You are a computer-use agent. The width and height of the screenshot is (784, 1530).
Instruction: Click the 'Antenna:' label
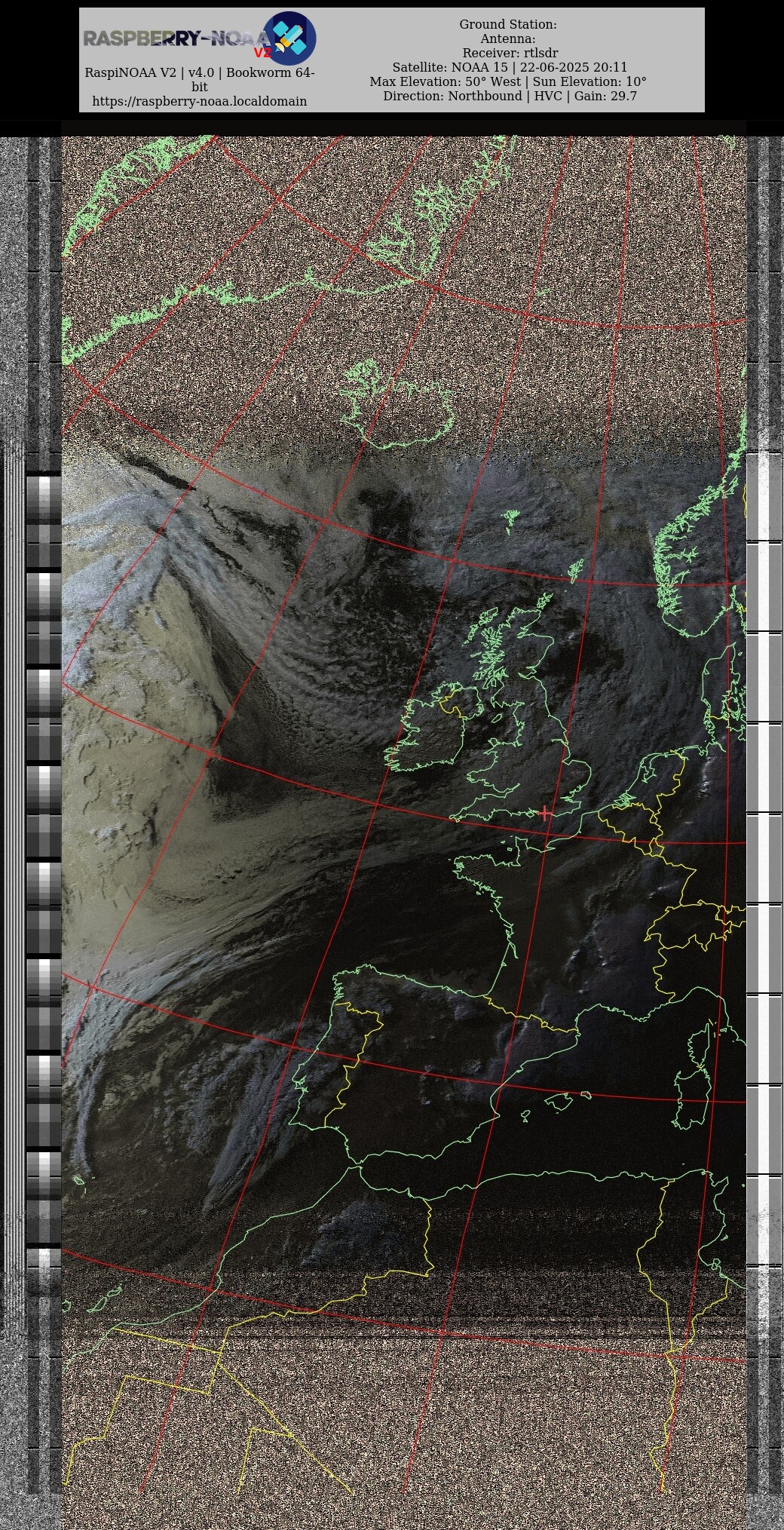(x=508, y=38)
